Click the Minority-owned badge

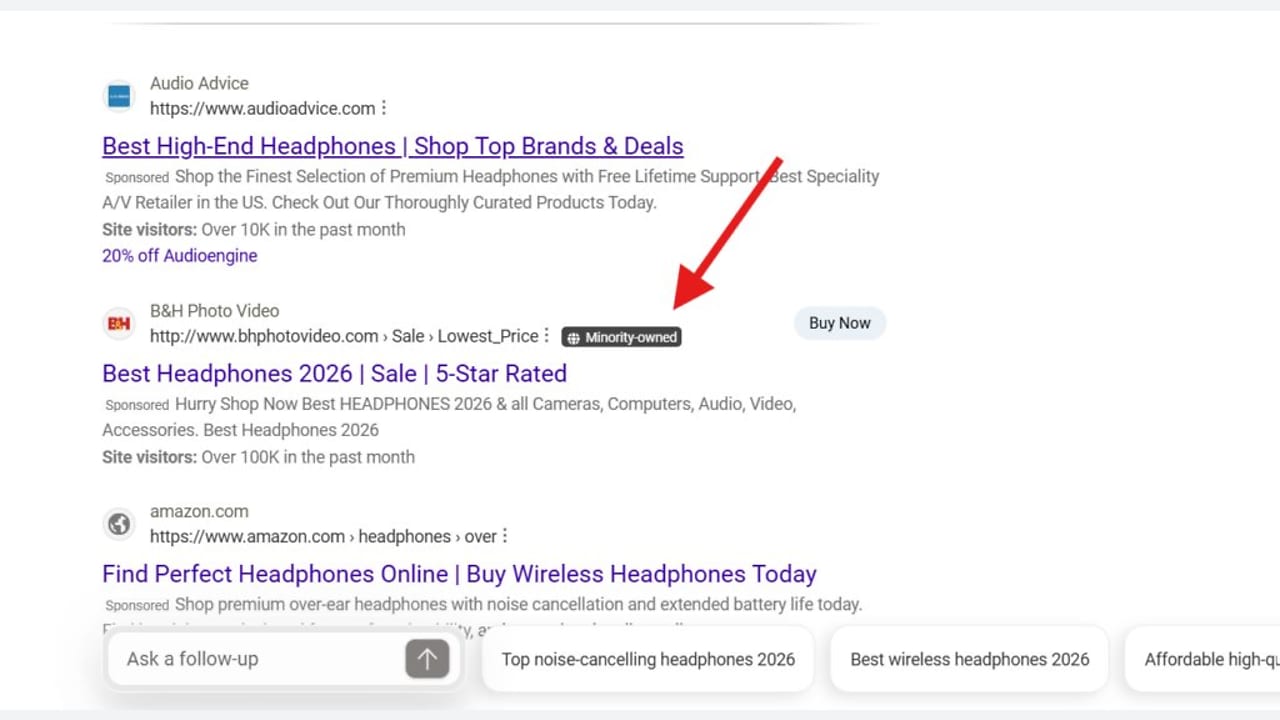coord(621,337)
